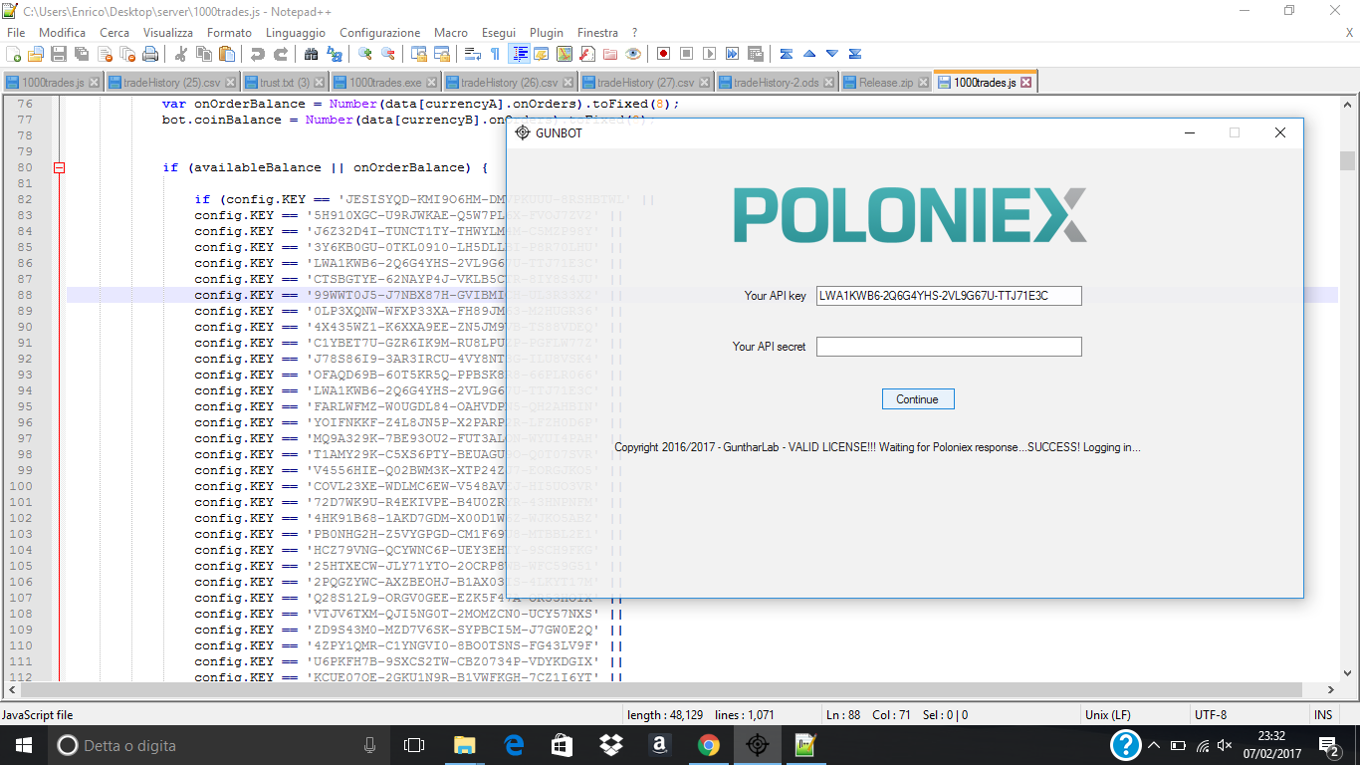Click the macro Playback icon
1360x765 pixels.
[x=709, y=54]
